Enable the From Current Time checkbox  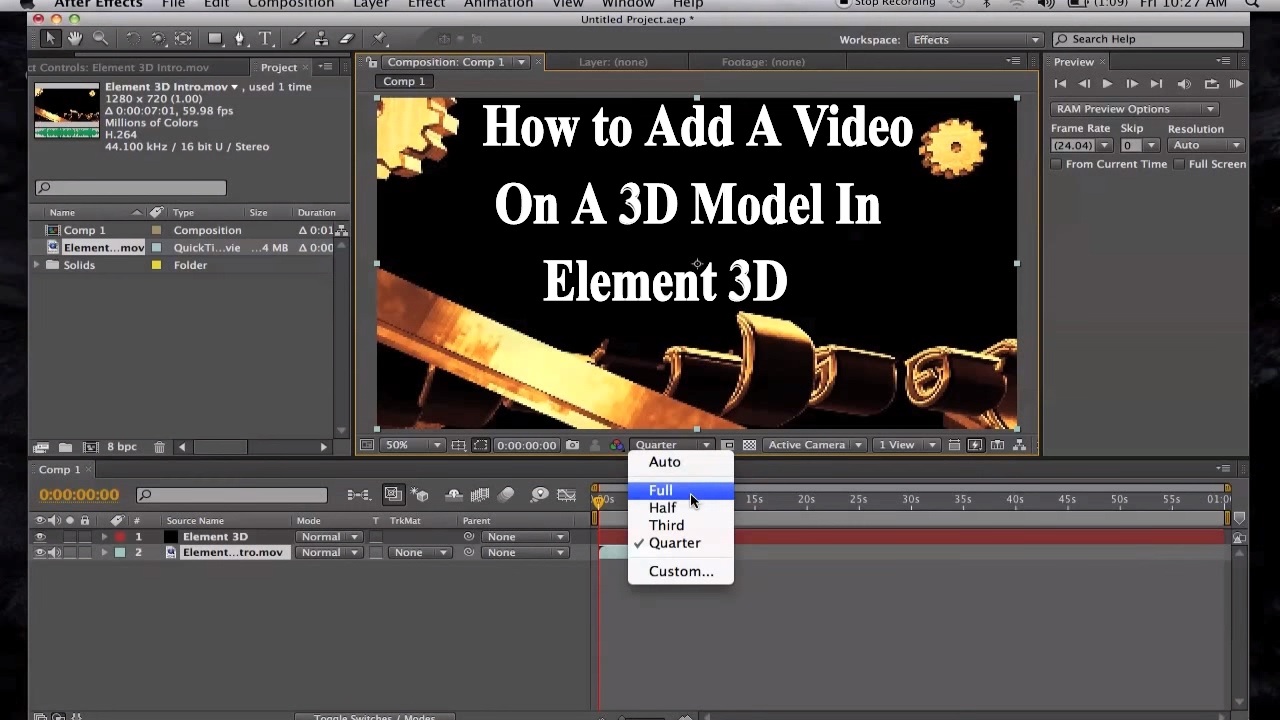click(x=1056, y=164)
